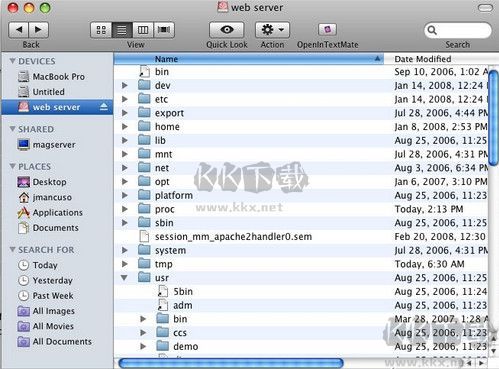Toggle the toolbar with top-right pill button
The image size is (499, 369).
click(485, 7)
